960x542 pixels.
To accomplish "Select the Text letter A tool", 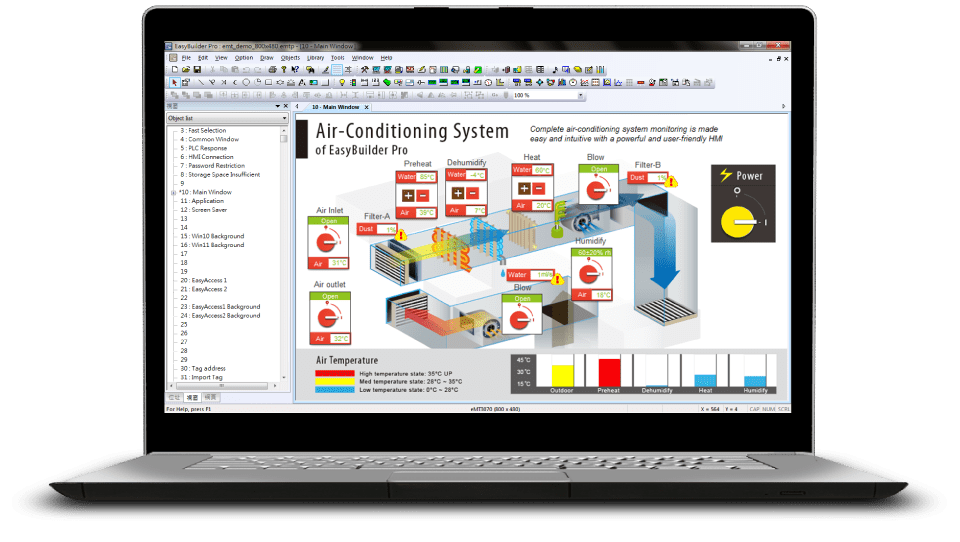I will (x=302, y=82).
